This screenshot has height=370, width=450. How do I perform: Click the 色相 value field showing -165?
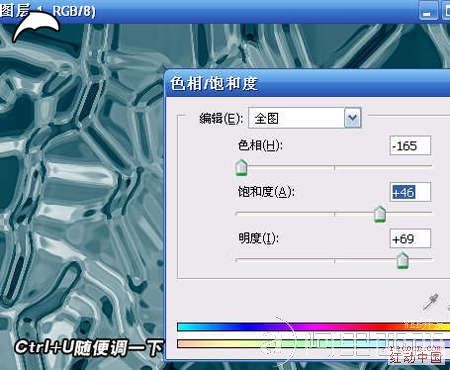[410, 146]
